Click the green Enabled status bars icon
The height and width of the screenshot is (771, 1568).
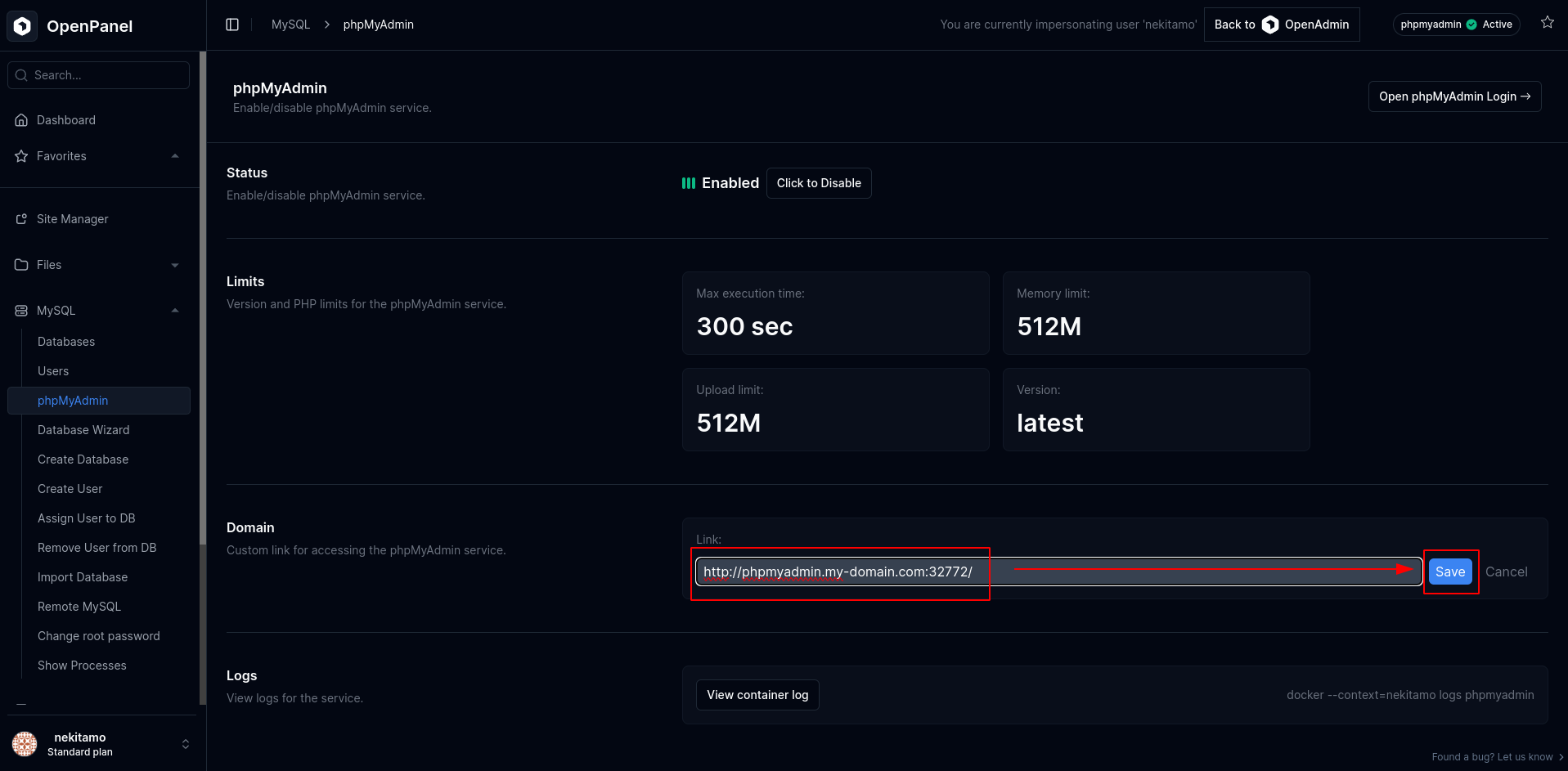point(689,183)
